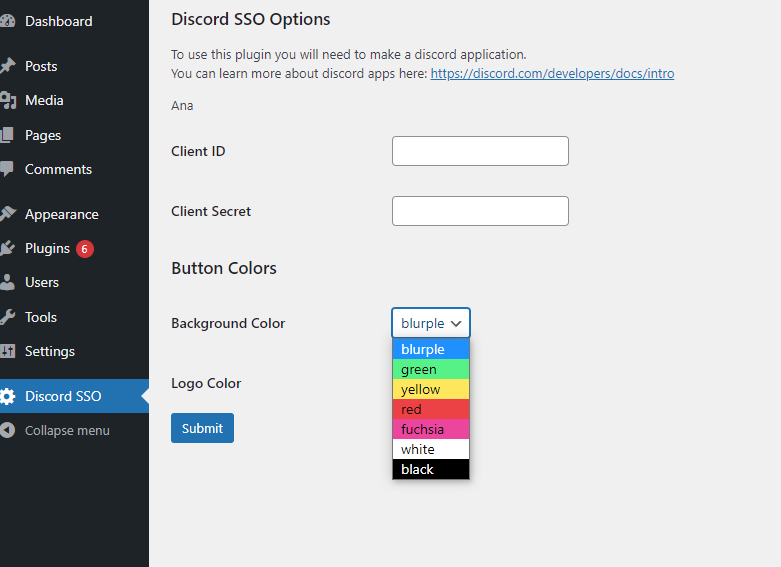
Task: Click the Comments speech bubble icon
Action: [x=7, y=169]
